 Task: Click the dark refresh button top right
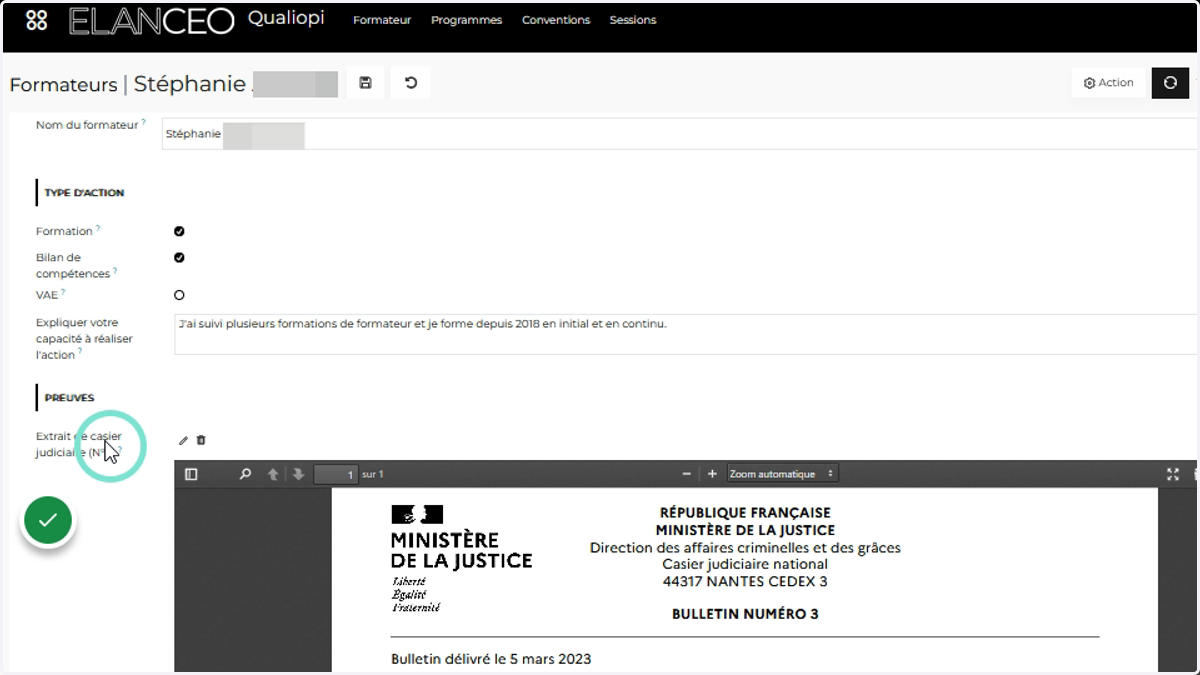pos(1170,83)
